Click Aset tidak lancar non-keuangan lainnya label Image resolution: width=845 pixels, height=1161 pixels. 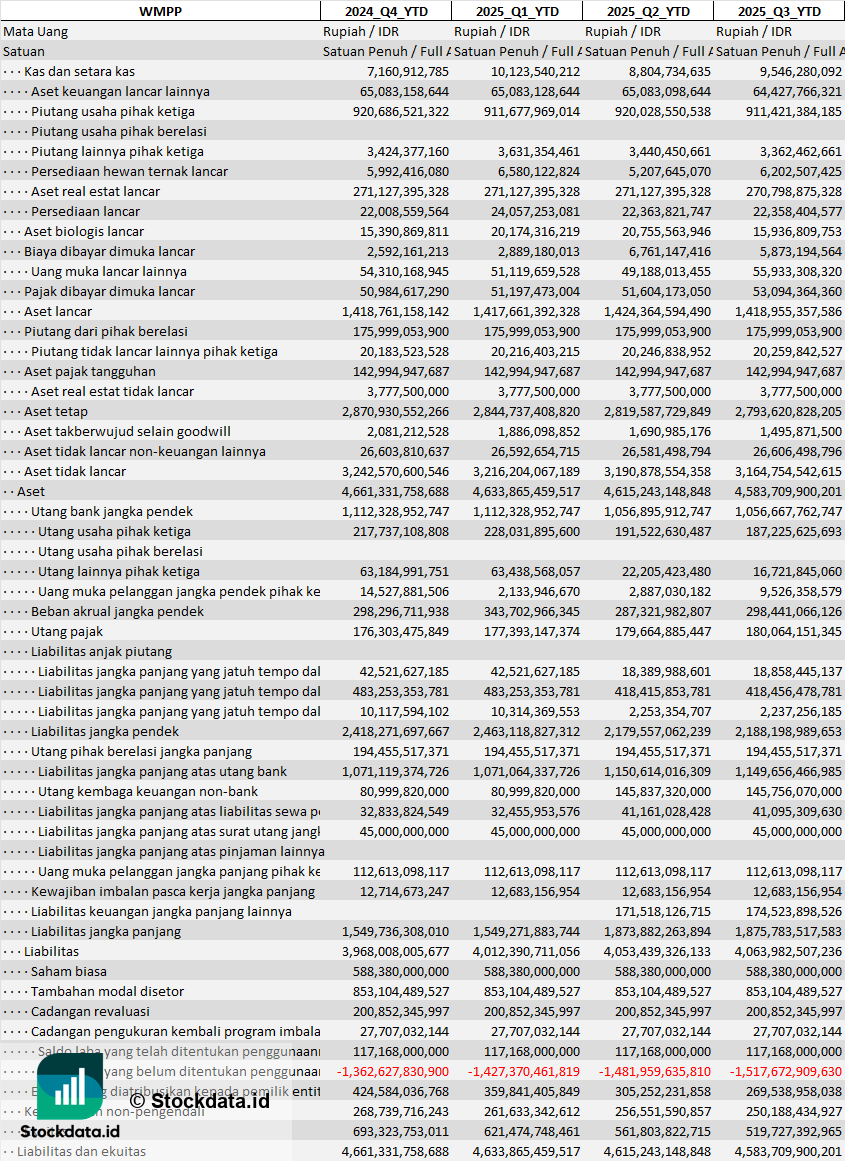point(144,452)
